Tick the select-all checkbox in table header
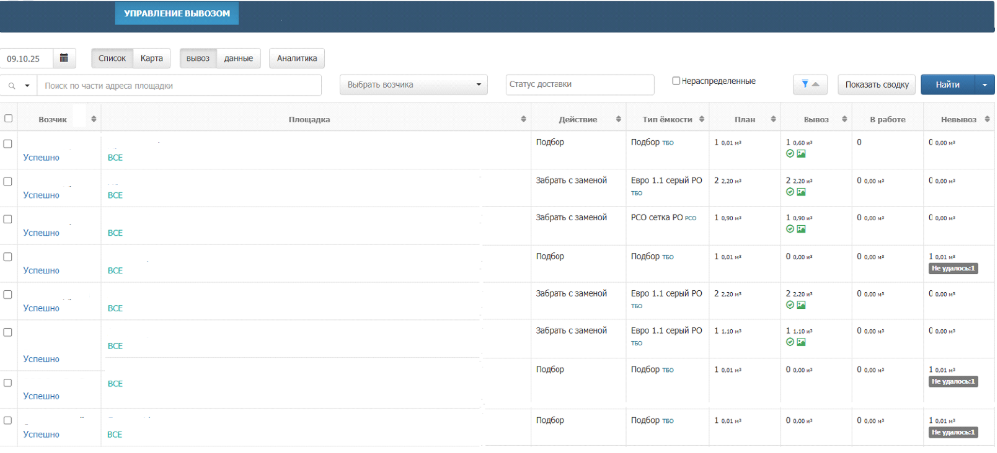This screenshot has width=997, height=453. [x=8, y=119]
